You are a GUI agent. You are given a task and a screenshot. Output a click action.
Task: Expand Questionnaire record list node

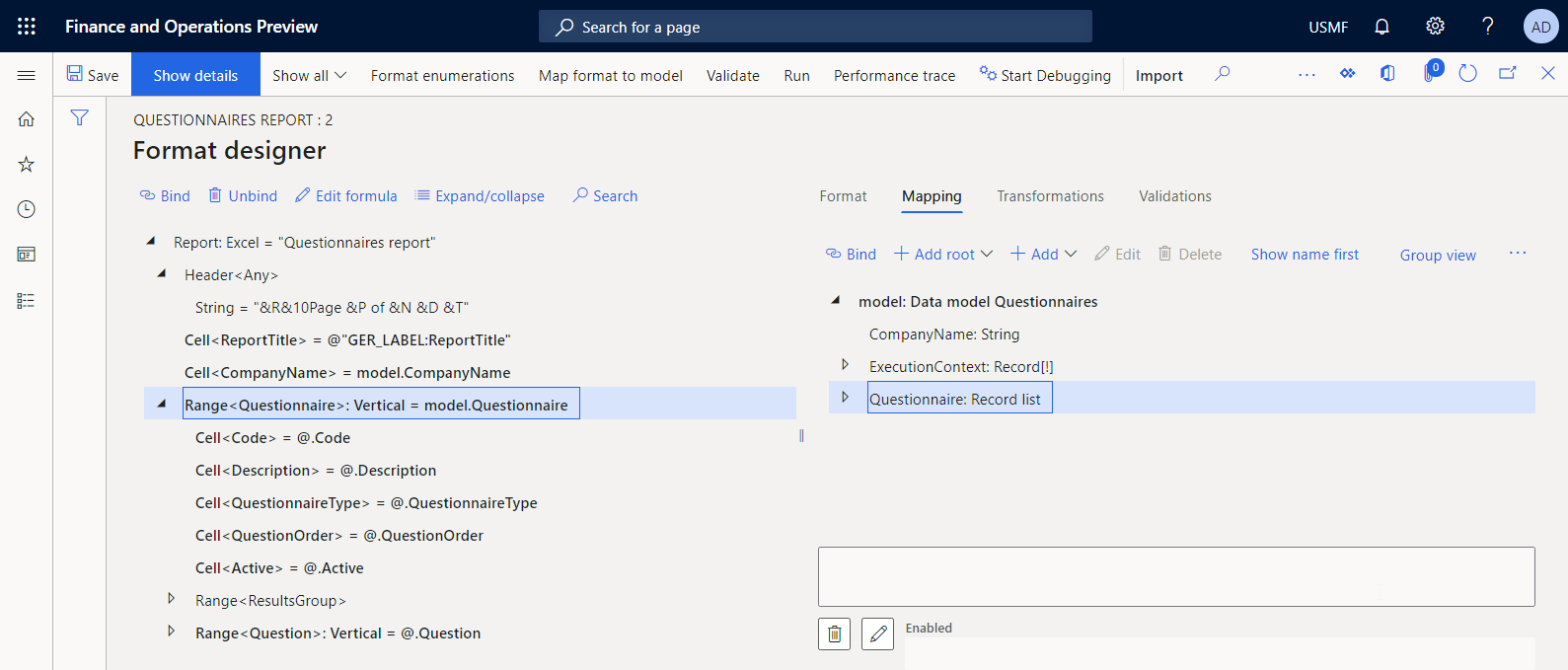point(846,398)
